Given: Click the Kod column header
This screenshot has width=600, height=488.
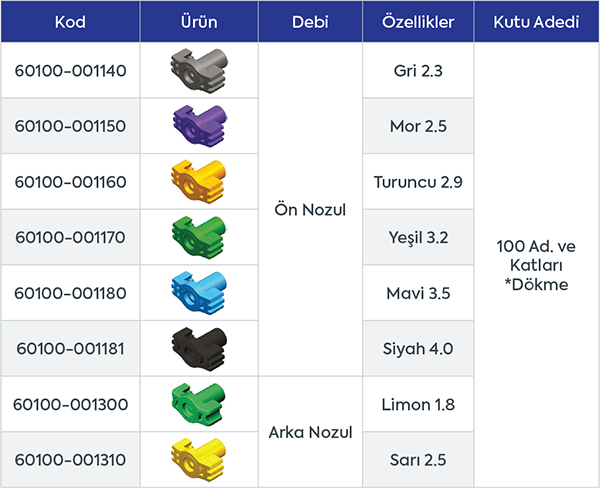Looking at the screenshot, I should [x=70, y=22].
